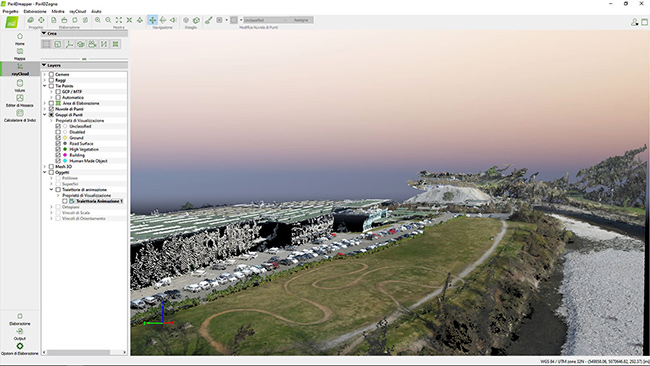Open the Progetto menu
This screenshot has width=650, height=366.
tap(10, 11)
